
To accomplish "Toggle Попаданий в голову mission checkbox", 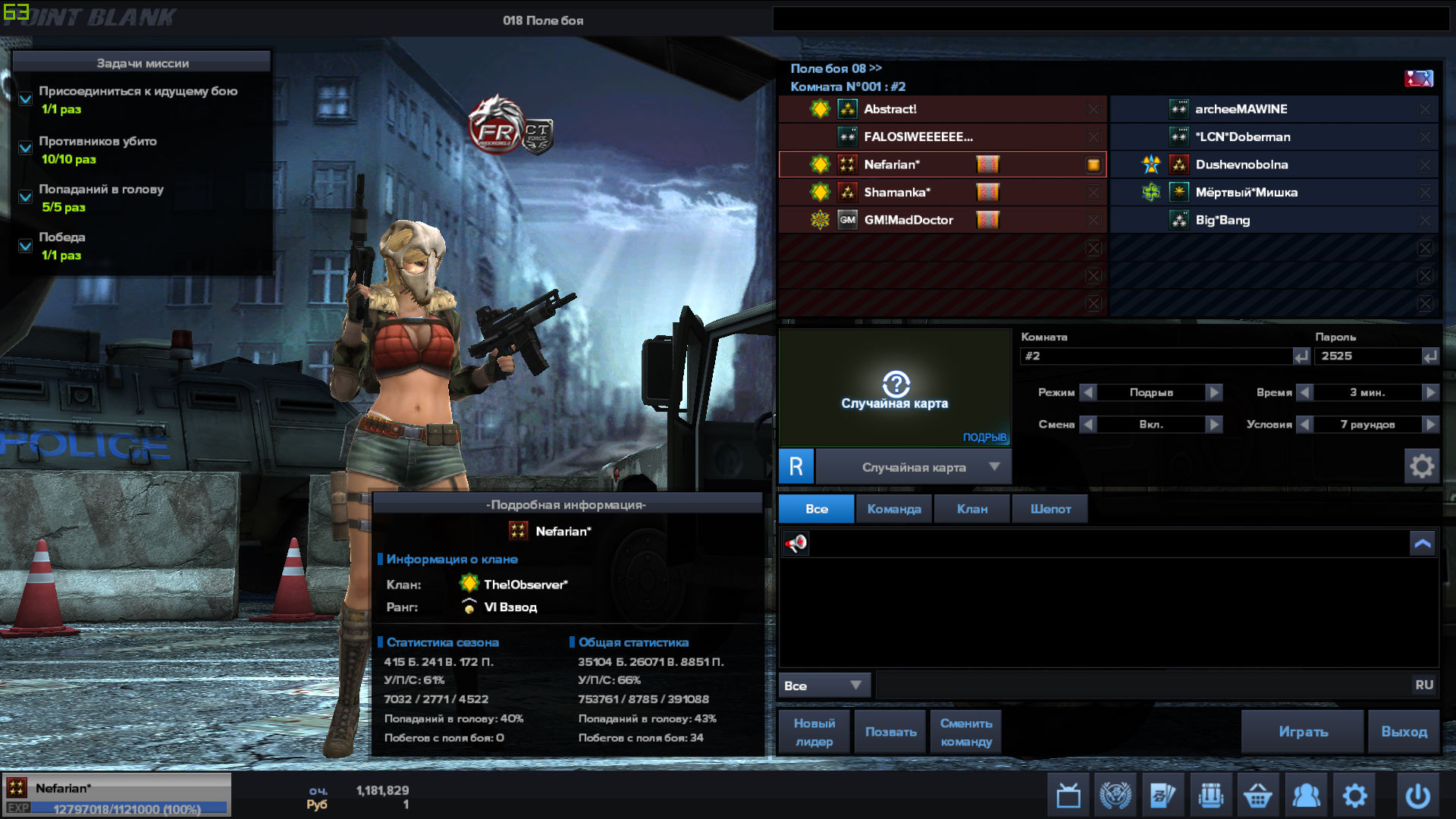I will click(x=25, y=197).
